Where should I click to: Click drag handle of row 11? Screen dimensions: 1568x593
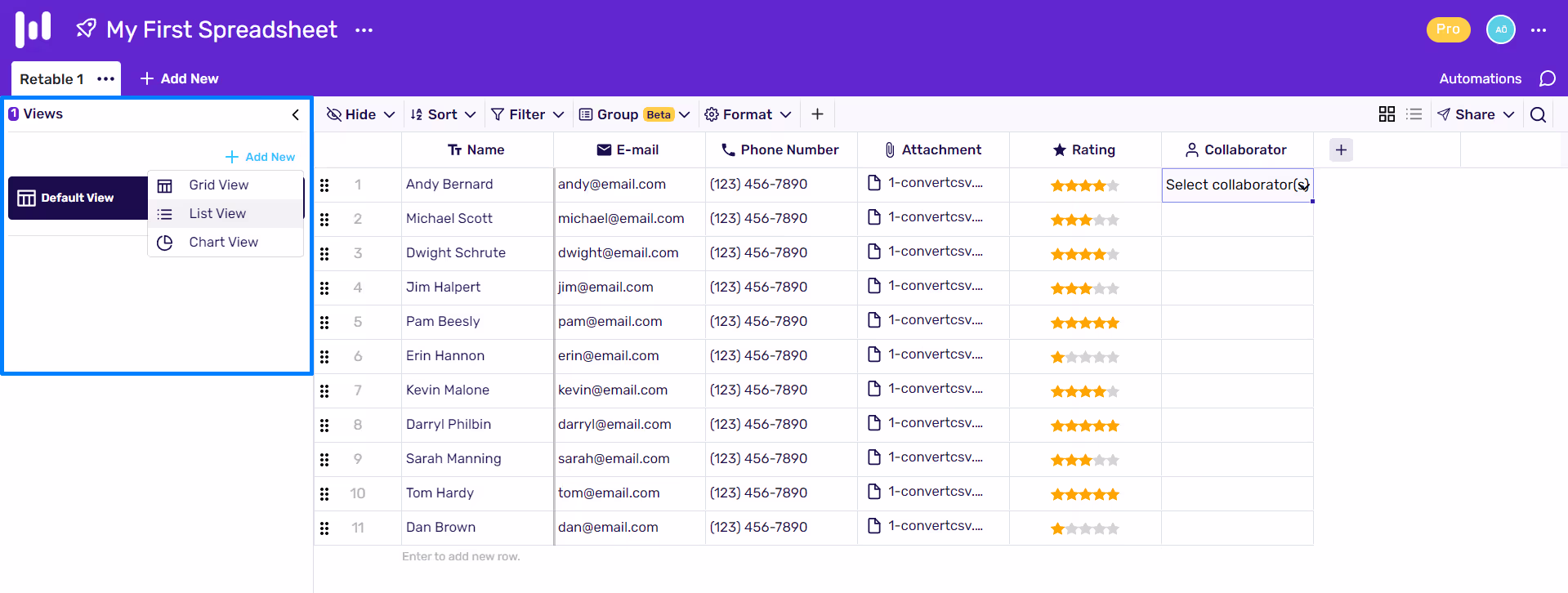(x=324, y=528)
